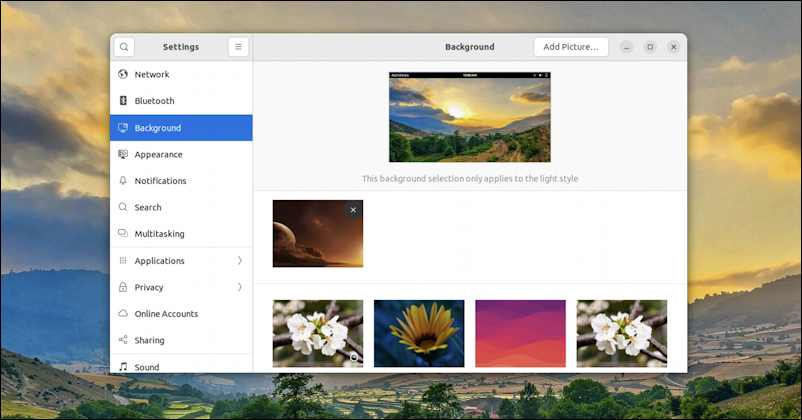
Task: Expand the Privacy submenu chevron
Action: tap(240, 287)
